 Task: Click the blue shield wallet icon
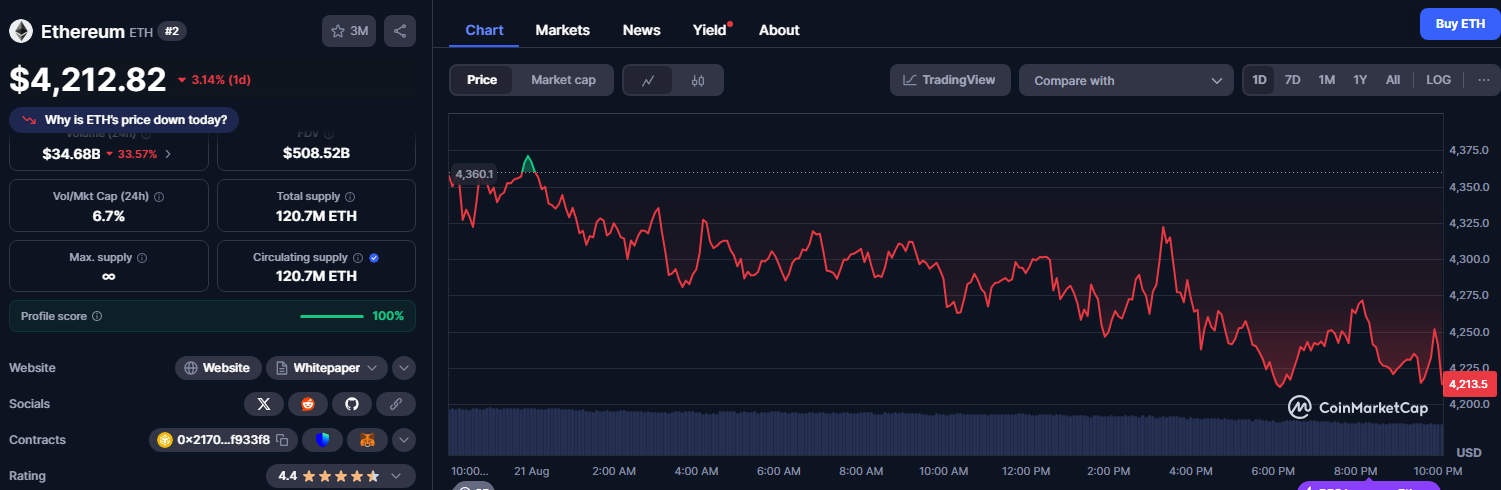coord(322,440)
